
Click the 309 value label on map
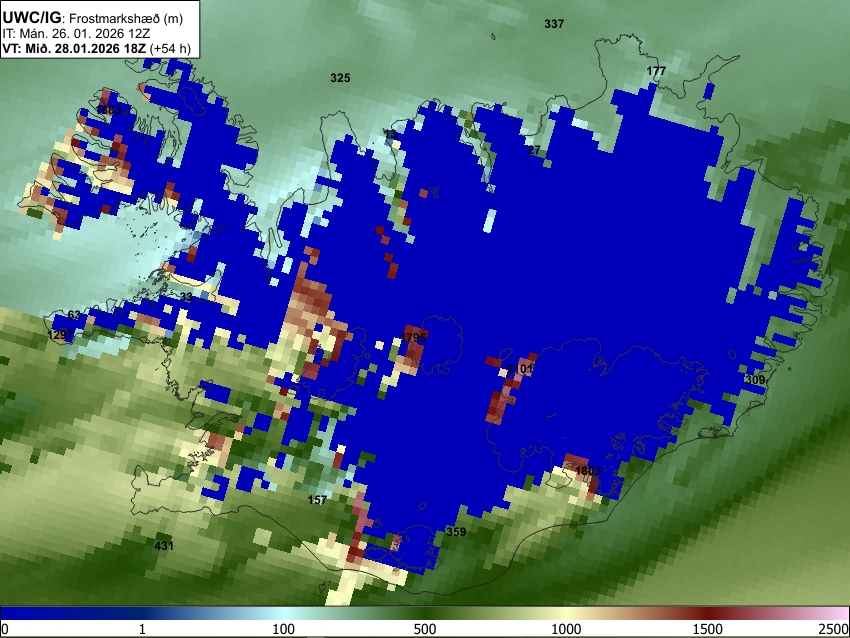(x=755, y=379)
